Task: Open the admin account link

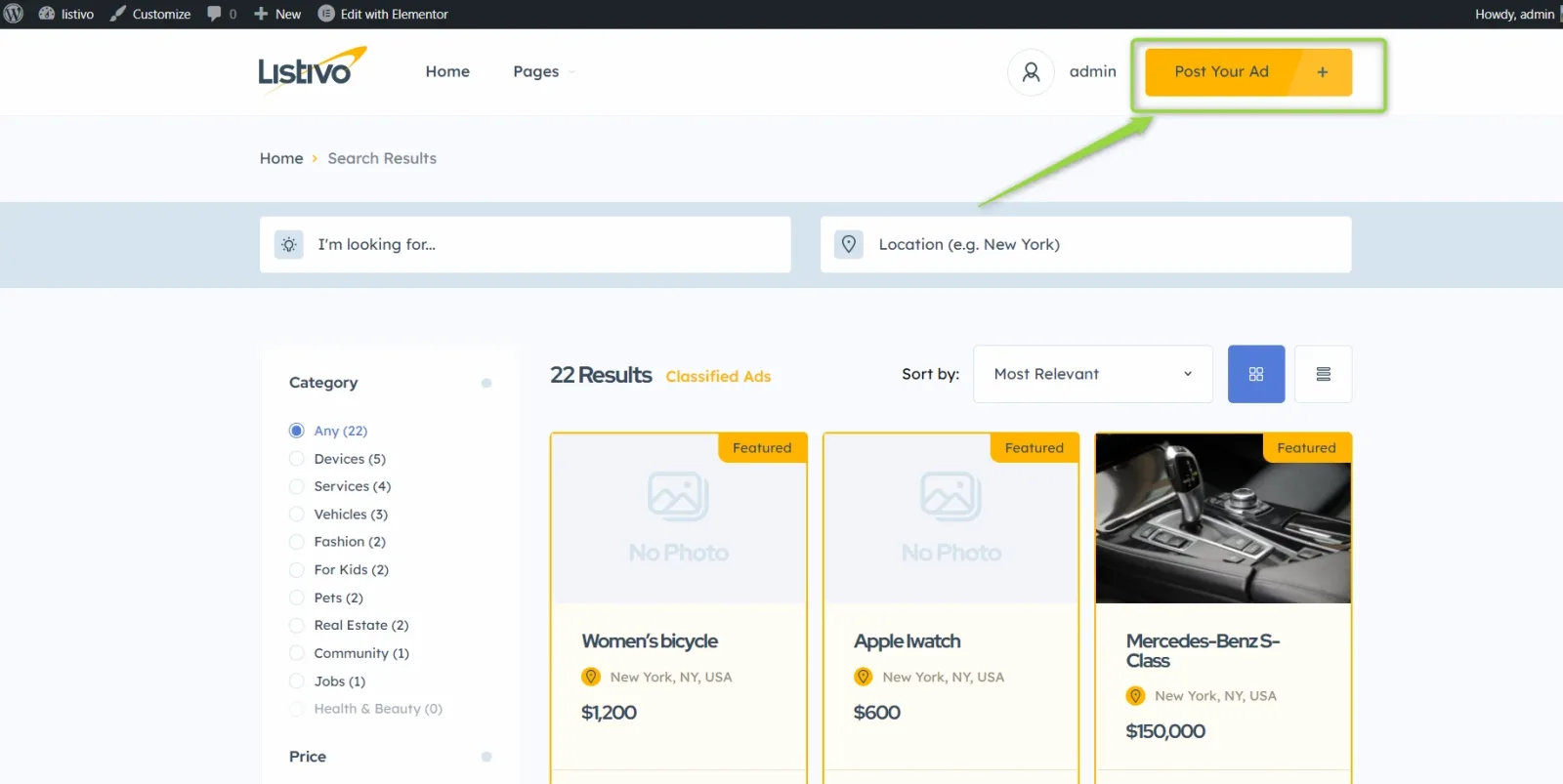Action: coord(1092,71)
